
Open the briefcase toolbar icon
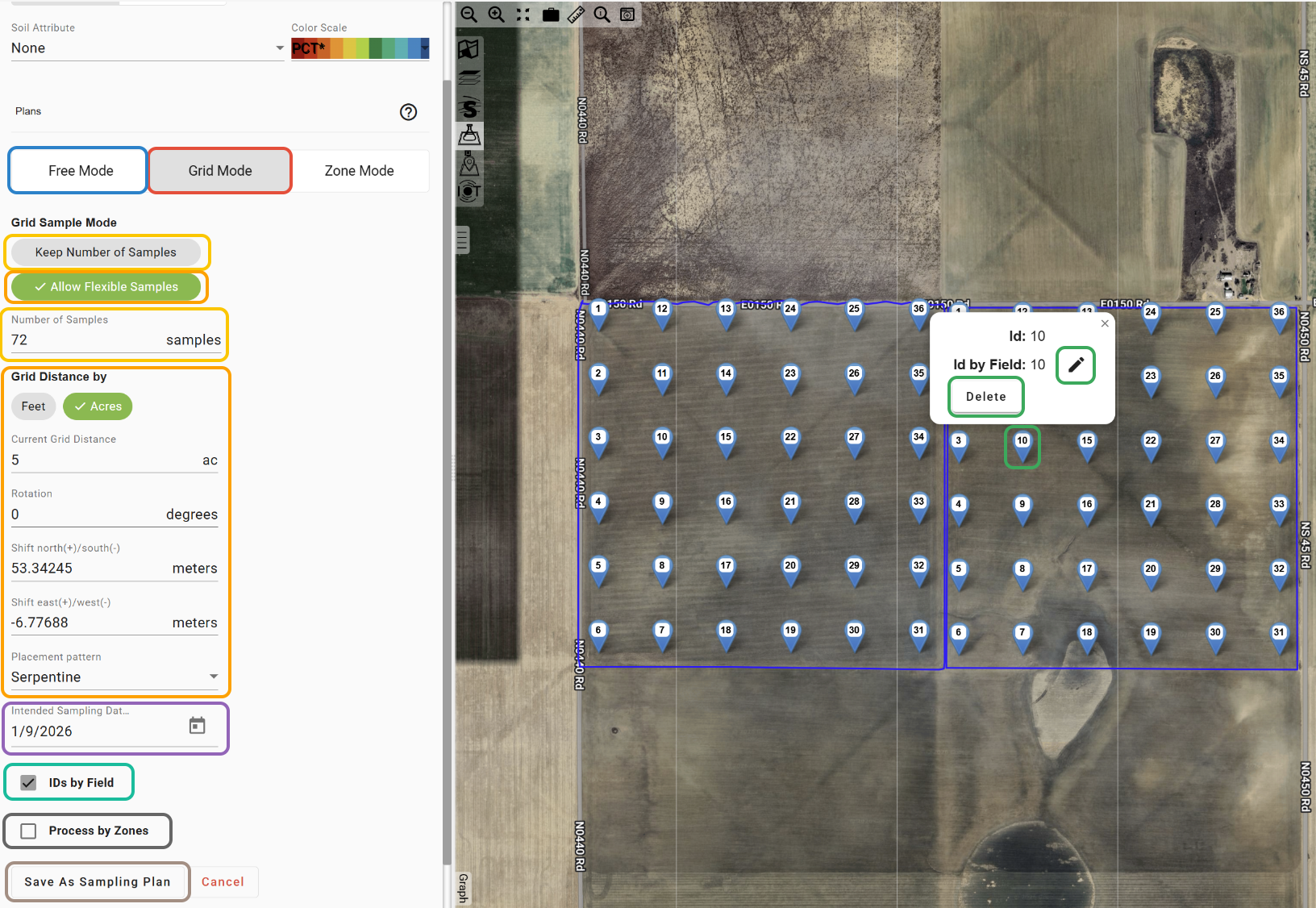[x=551, y=15]
